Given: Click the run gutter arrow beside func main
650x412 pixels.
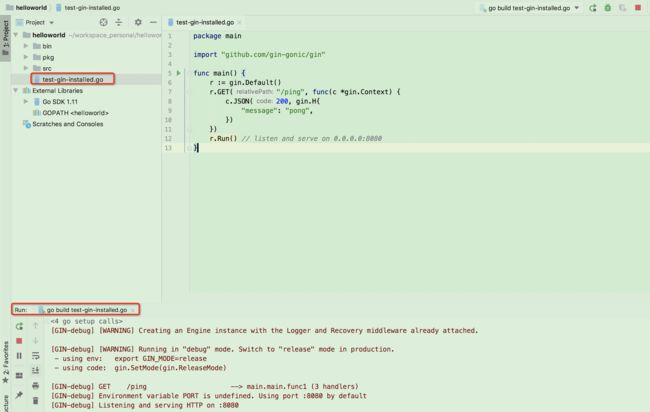Looking at the screenshot, I should point(179,73).
